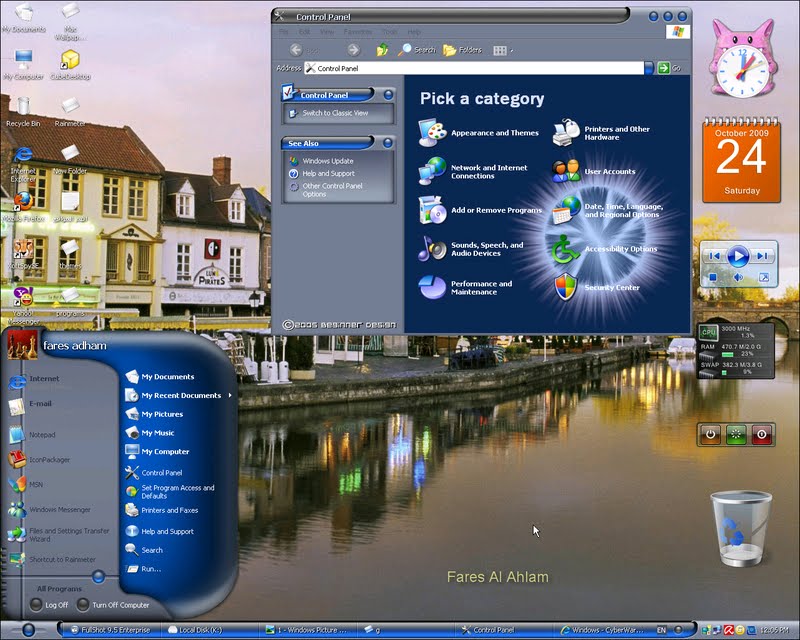Click the Up folder toolbar icon
Image resolution: width=800 pixels, height=640 pixels.
382,50
